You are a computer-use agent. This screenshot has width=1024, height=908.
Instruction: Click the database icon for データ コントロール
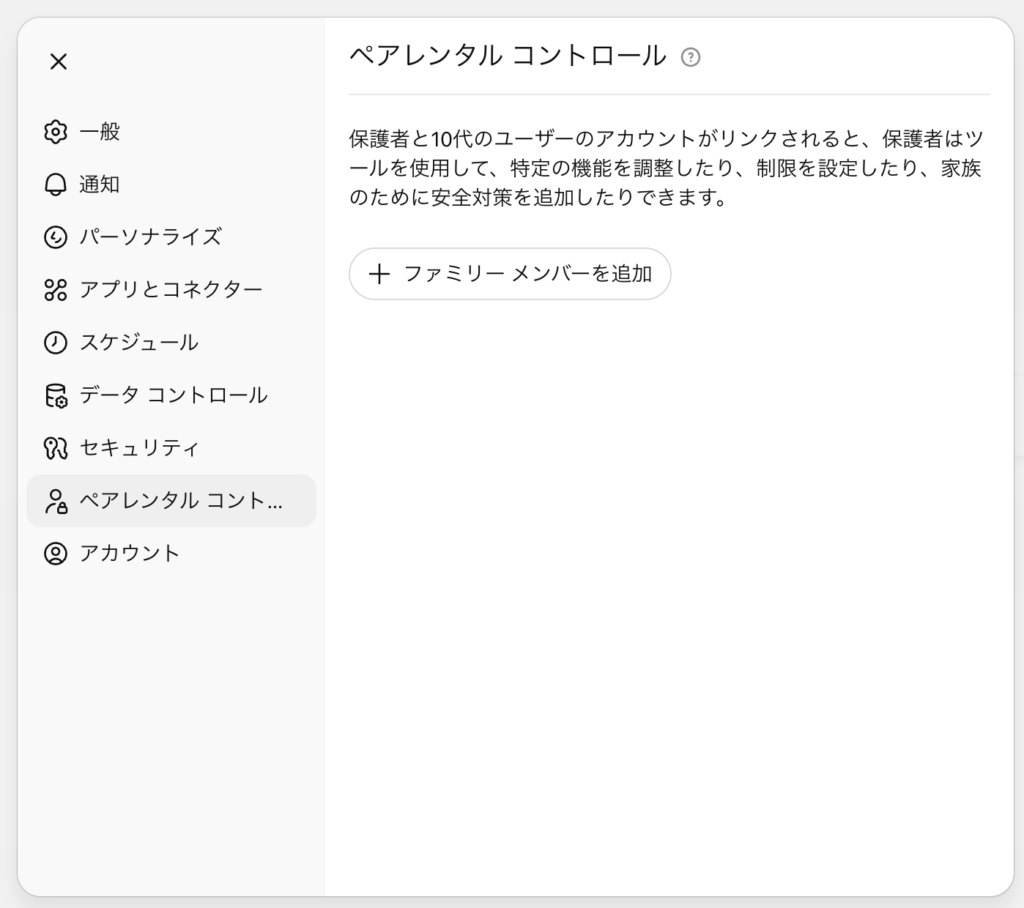pyautogui.click(x=55, y=396)
